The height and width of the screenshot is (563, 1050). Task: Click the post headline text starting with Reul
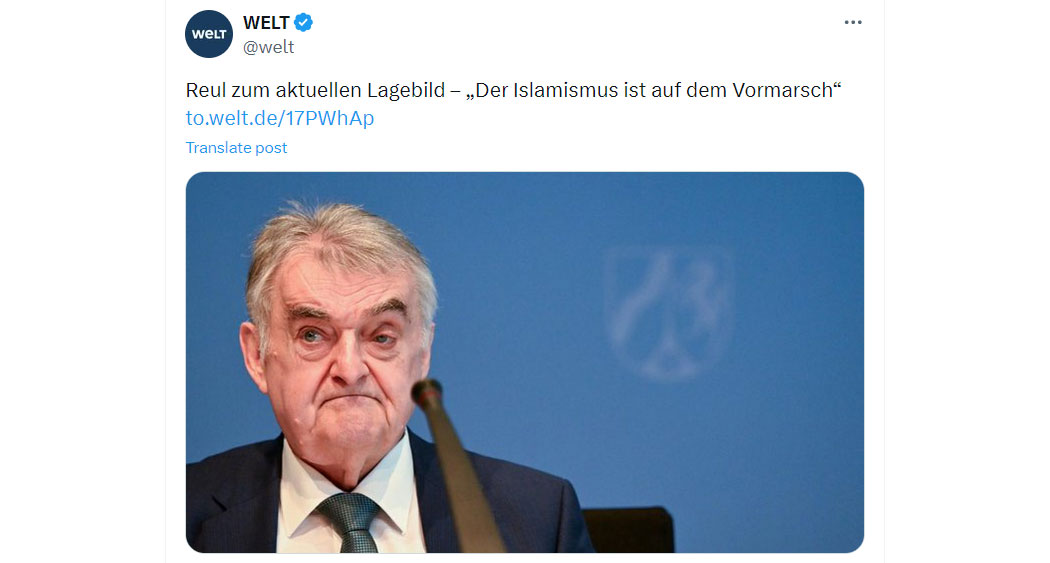(x=513, y=90)
